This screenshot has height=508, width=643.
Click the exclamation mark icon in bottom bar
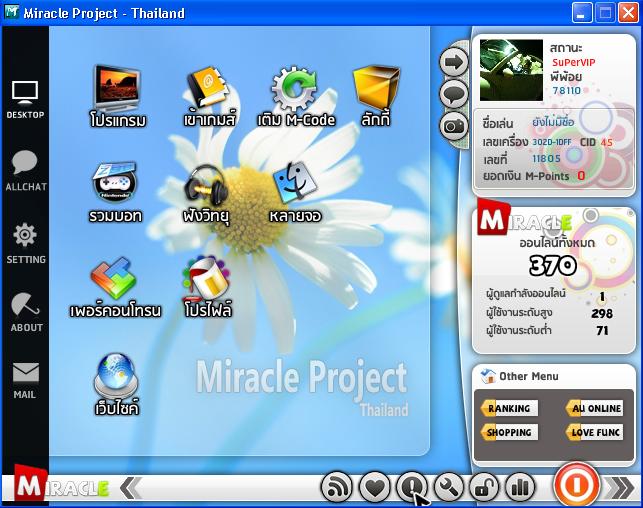[412, 487]
